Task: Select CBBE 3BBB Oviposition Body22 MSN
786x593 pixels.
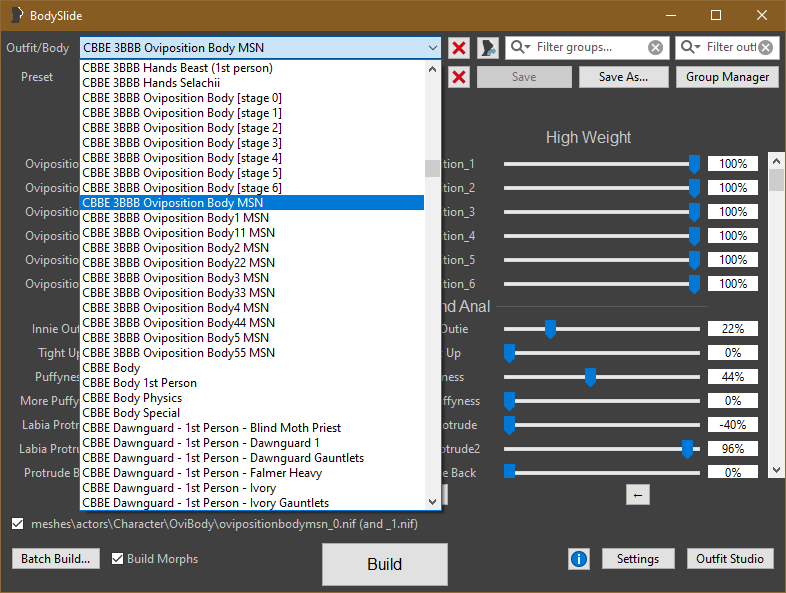Action: (252, 263)
